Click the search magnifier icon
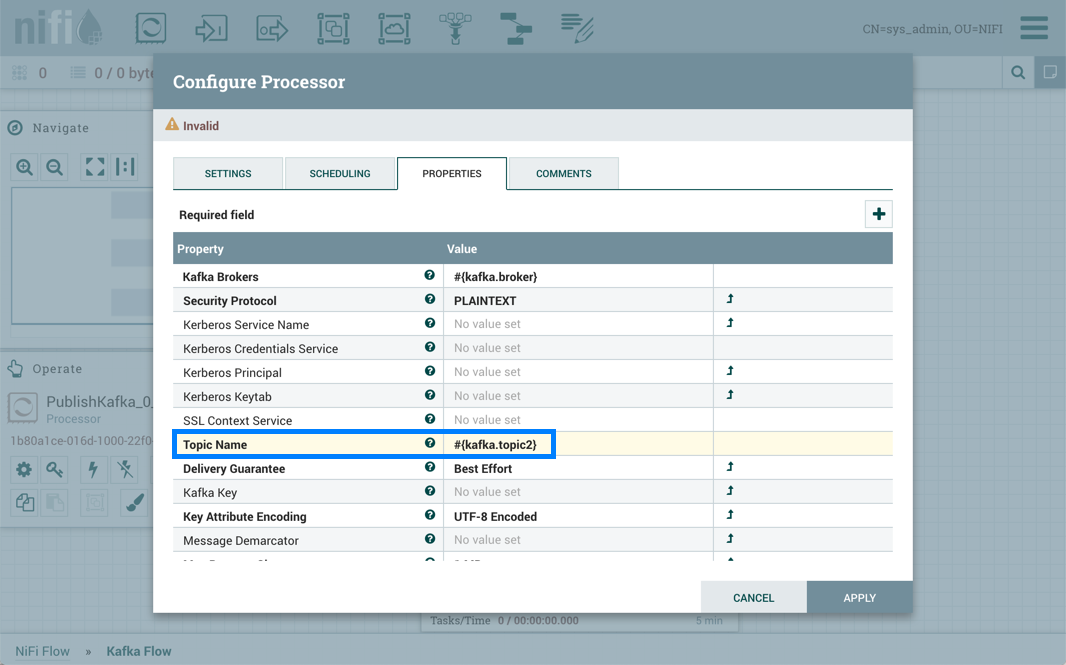 coord(1018,72)
